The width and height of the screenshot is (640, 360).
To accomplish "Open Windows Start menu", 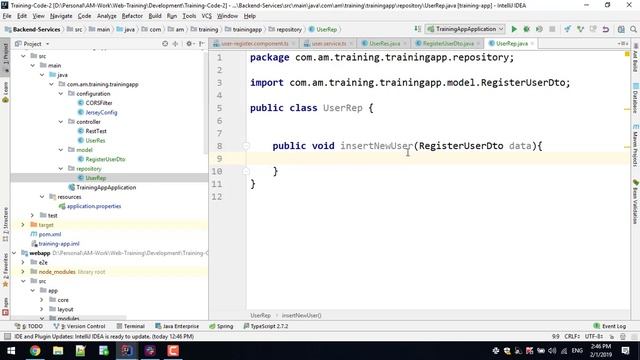I will pyautogui.click(x=11, y=351).
